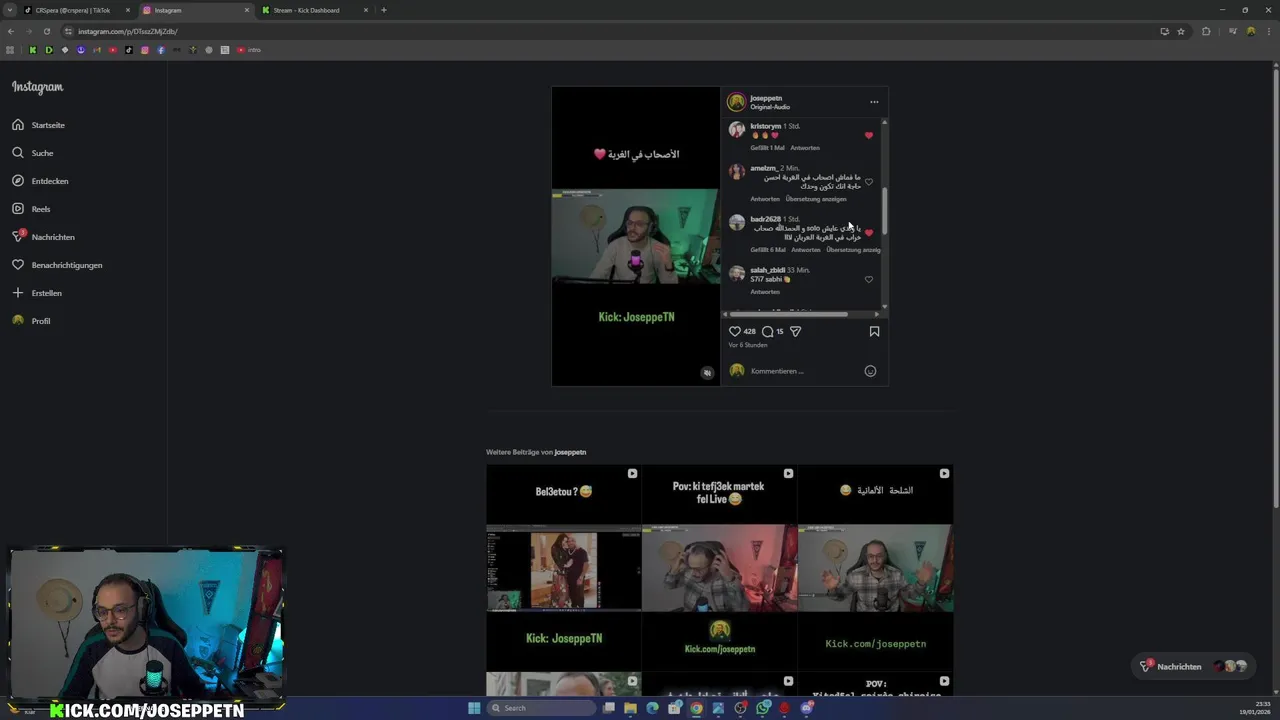Open the Pov: ki tefj3ek martek reel thumbnail
This screenshot has width=1280, height=720.
[x=719, y=568]
